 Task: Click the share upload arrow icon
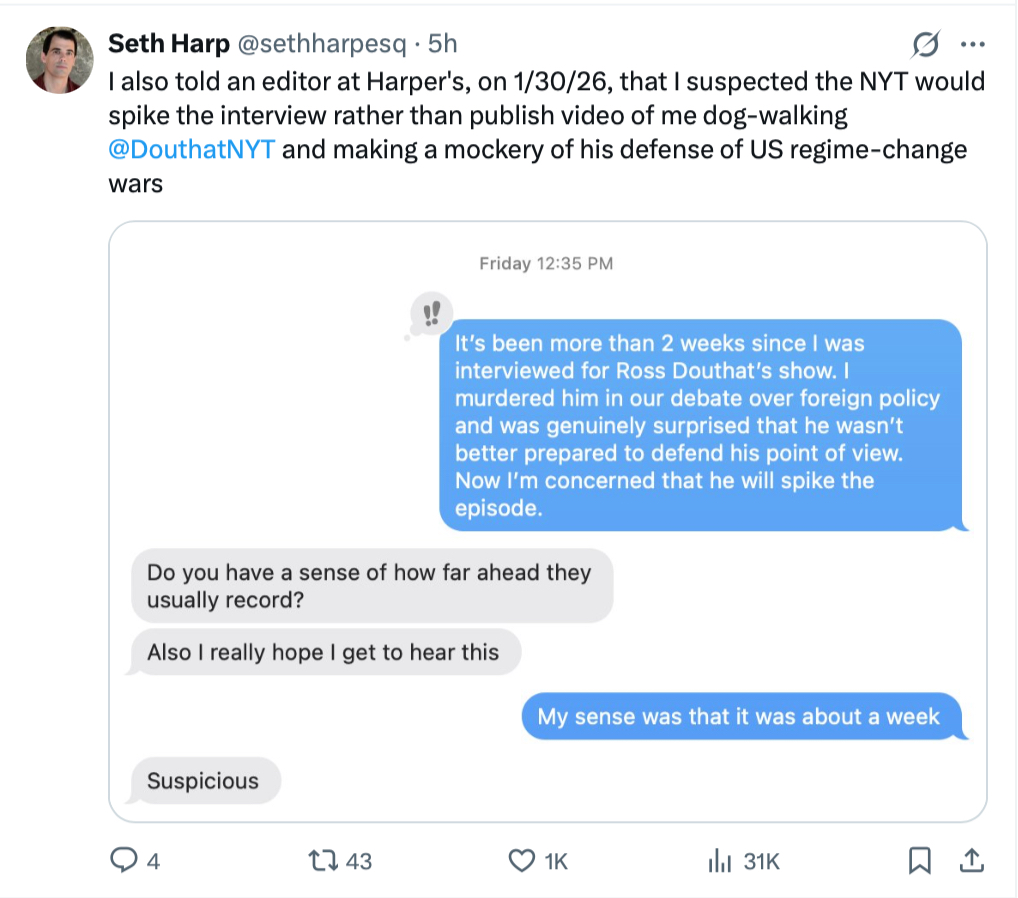pyautogui.click(x=969, y=860)
